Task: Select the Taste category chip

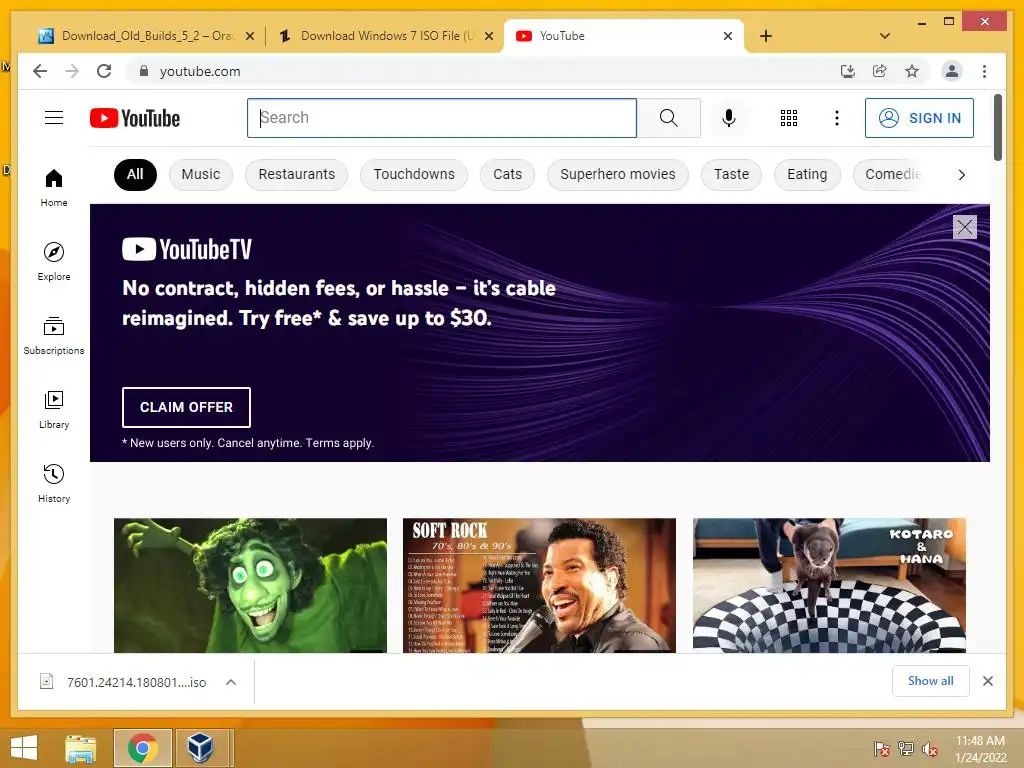Action: tap(731, 174)
